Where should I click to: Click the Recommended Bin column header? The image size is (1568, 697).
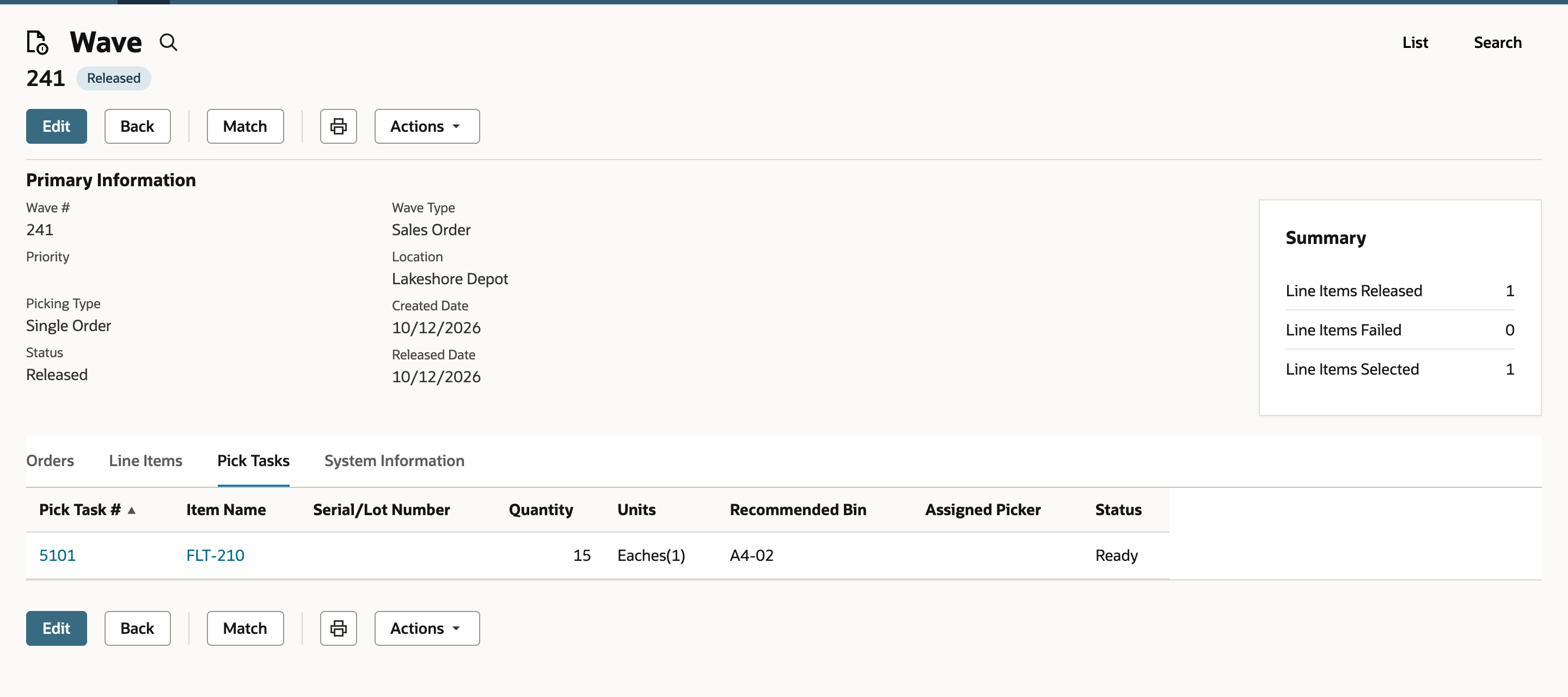click(x=798, y=510)
